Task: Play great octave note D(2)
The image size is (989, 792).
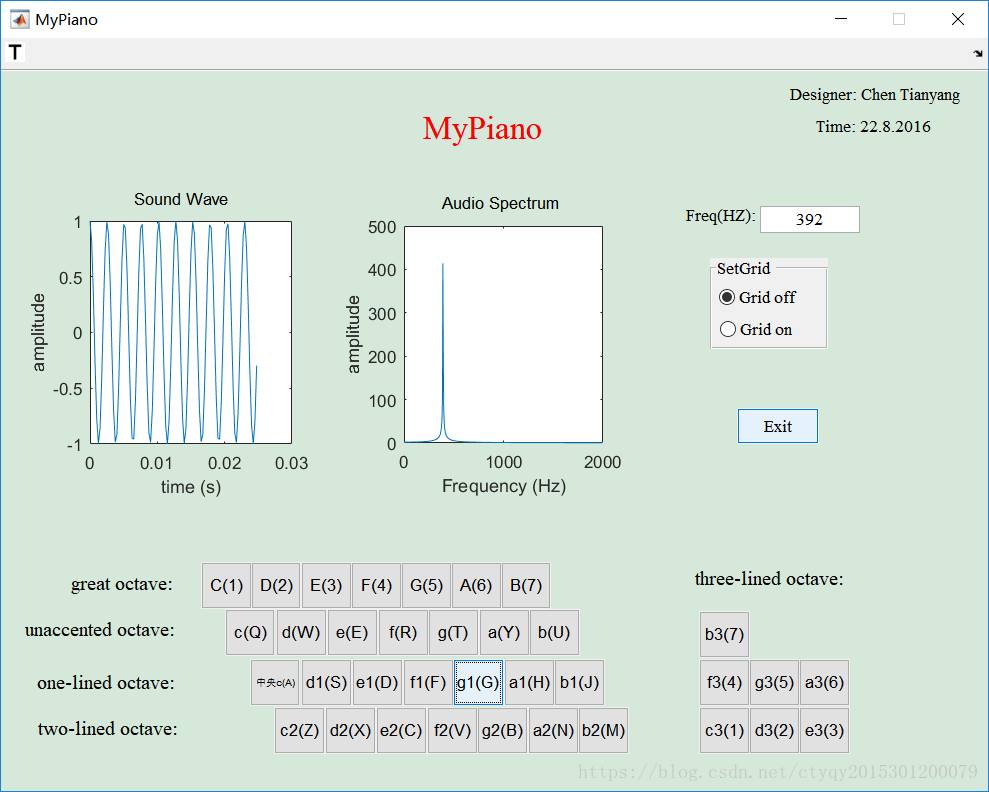Action: 276,585
